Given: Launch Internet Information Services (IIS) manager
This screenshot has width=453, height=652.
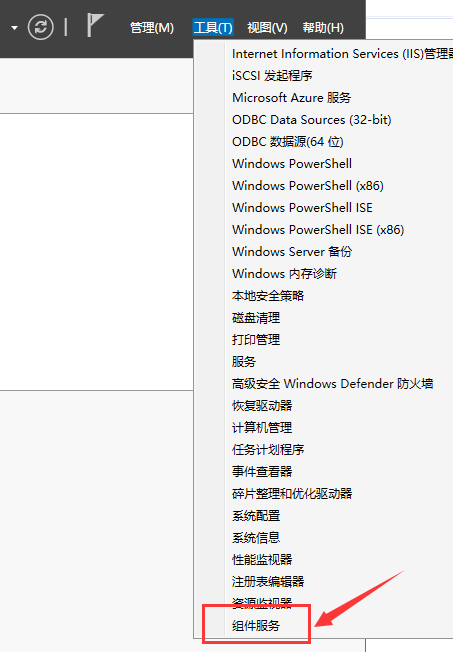Looking at the screenshot, I should [342, 54].
